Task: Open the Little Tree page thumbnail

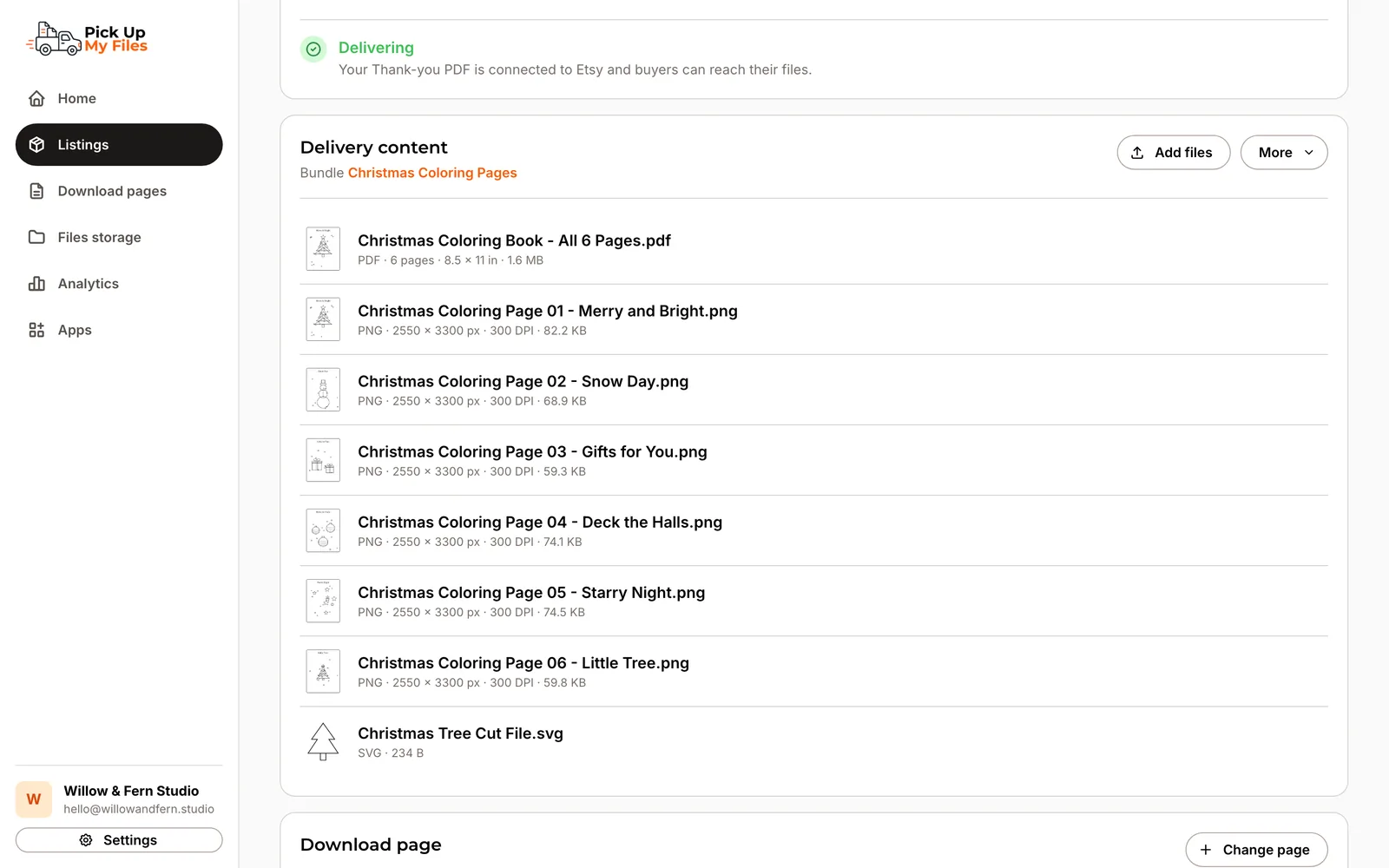Action: [x=323, y=671]
